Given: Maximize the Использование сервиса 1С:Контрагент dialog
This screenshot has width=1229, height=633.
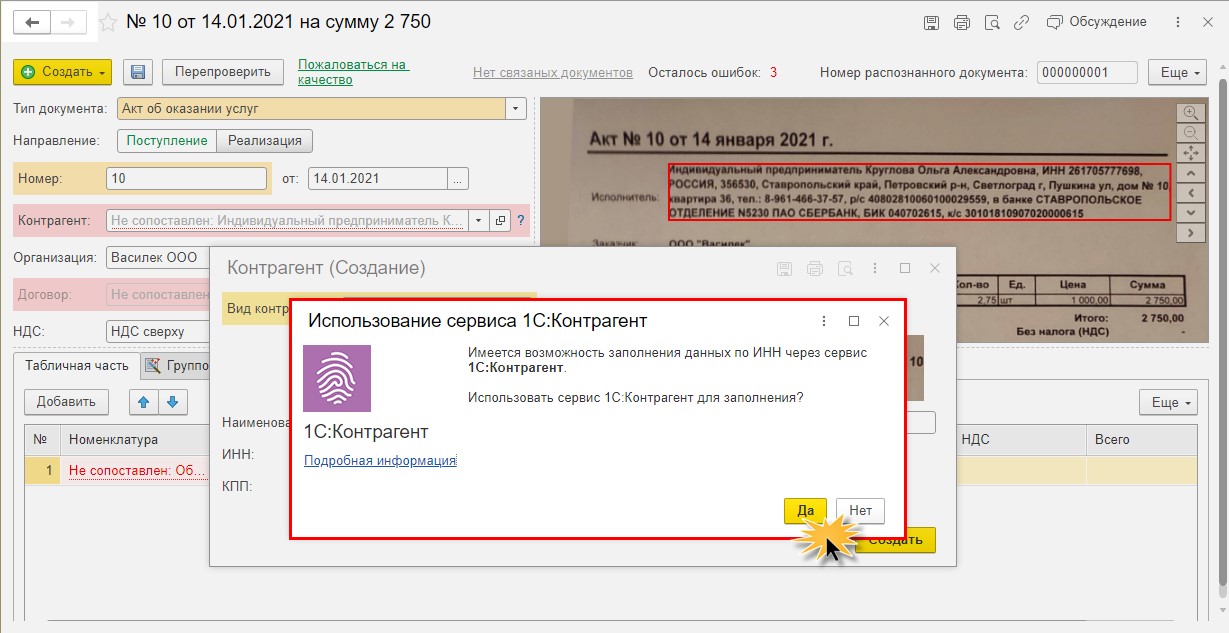Looking at the screenshot, I should (x=854, y=321).
